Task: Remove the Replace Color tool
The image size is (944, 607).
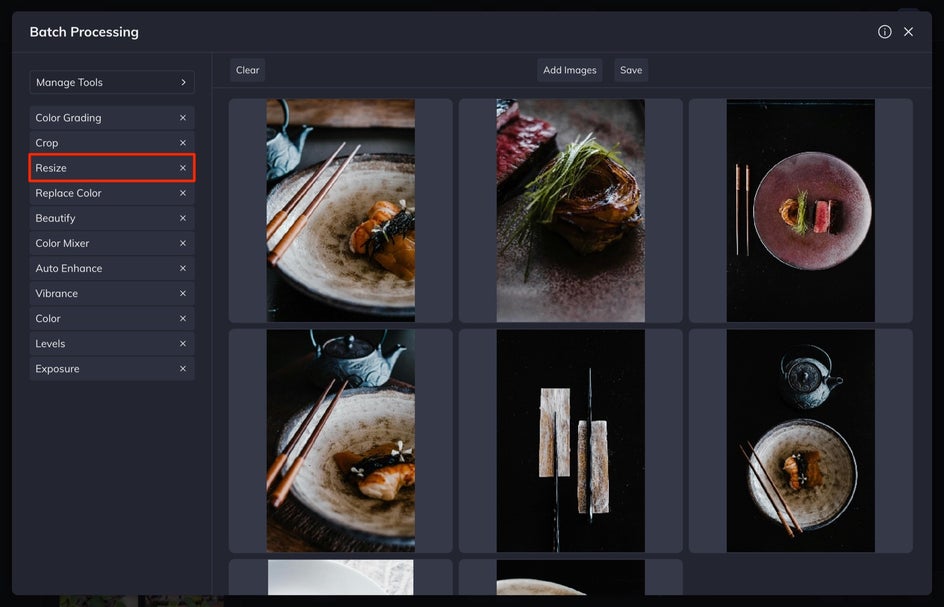Action: (x=183, y=193)
